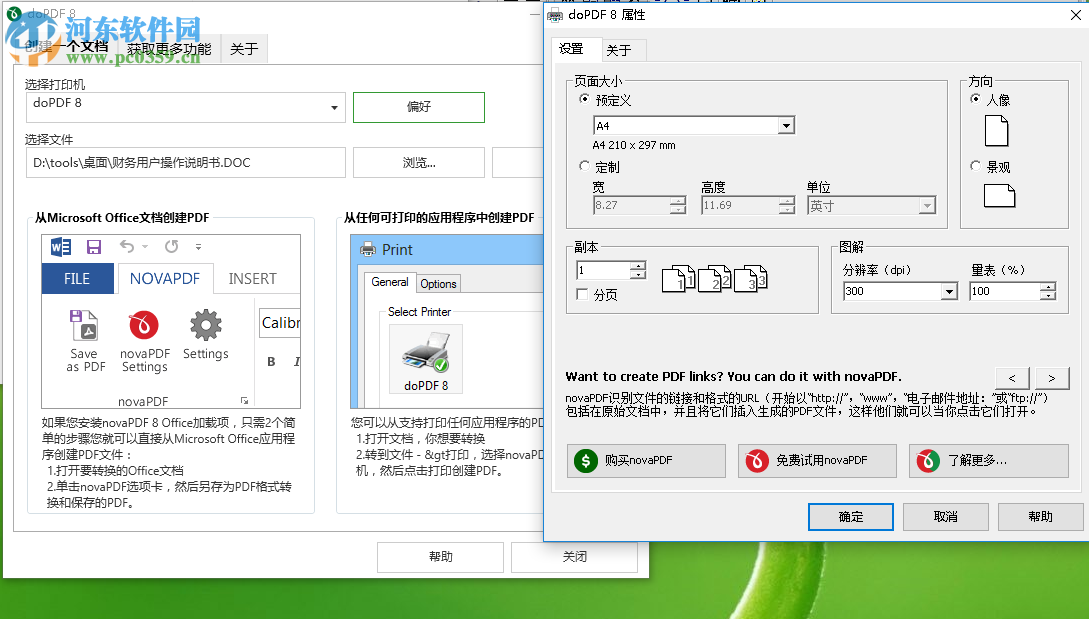Click the Settings gear icon in the ribbon

click(x=206, y=326)
